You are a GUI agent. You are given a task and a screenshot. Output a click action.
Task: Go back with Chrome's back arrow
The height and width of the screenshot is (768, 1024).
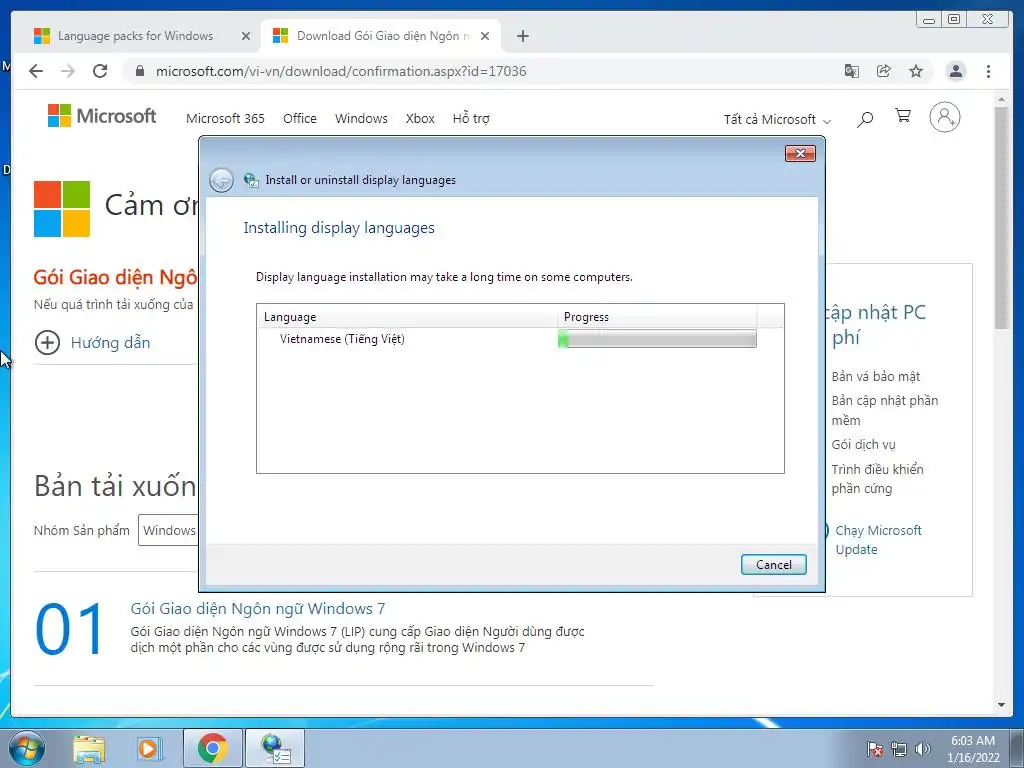pyautogui.click(x=36, y=71)
